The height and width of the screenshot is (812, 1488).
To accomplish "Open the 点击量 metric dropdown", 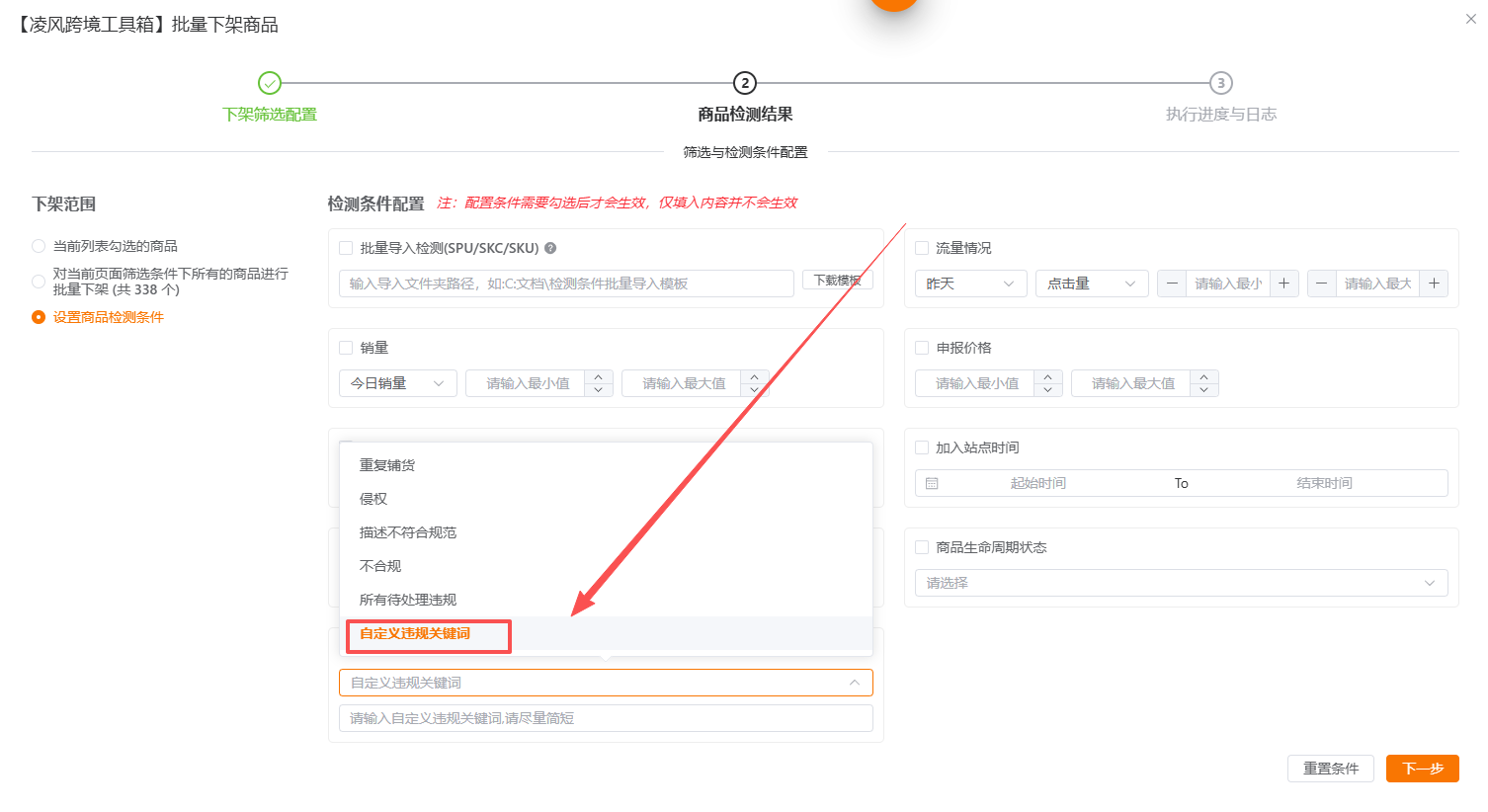I will coord(1092,284).
